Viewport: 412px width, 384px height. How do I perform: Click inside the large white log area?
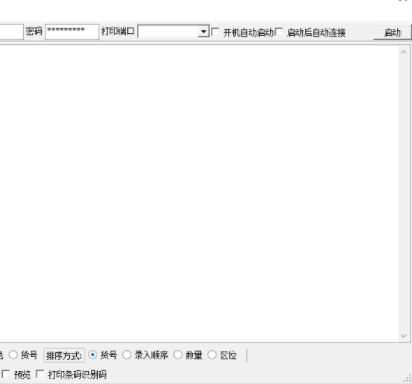coord(199,193)
